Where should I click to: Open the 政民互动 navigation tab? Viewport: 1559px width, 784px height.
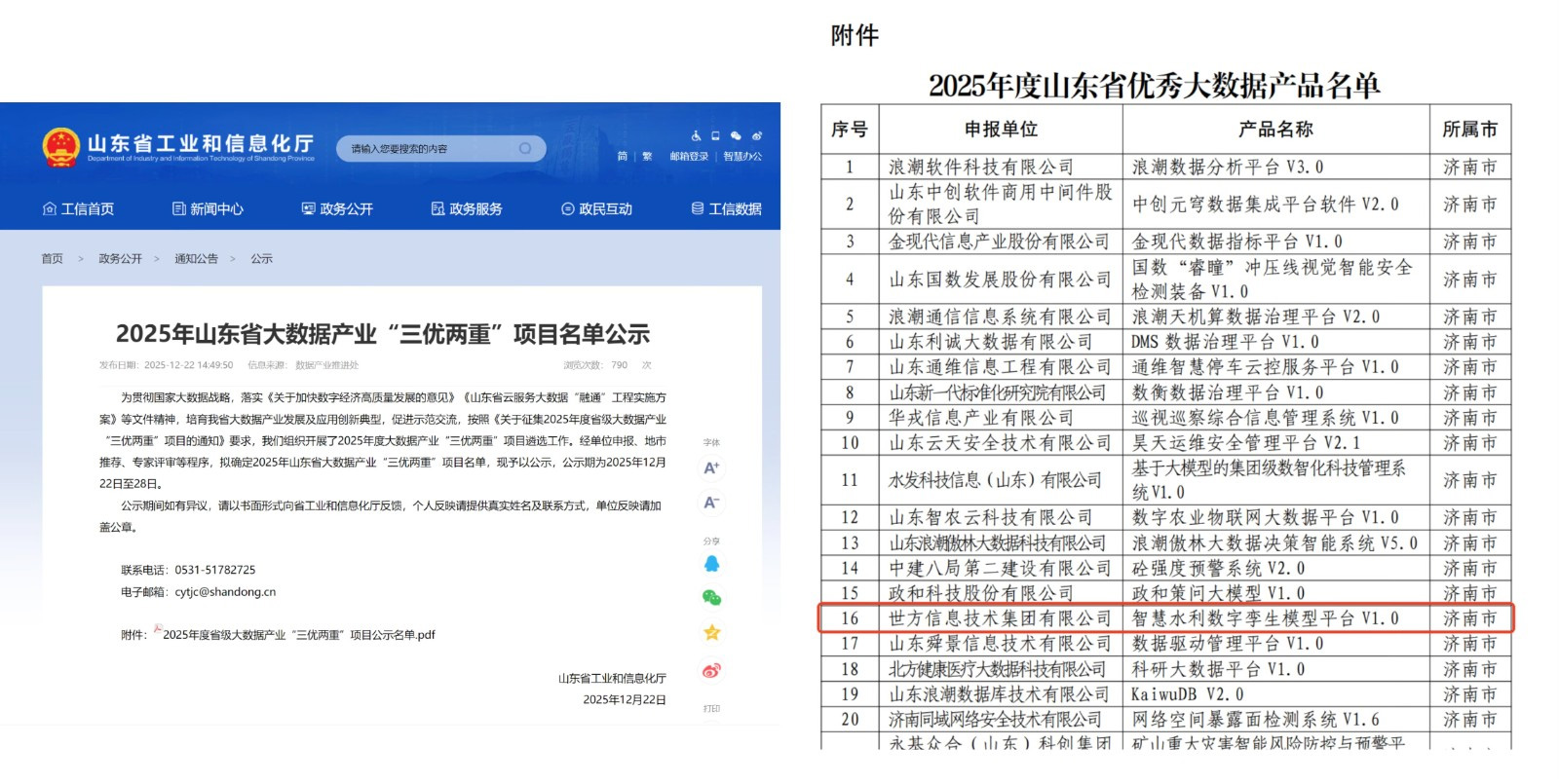point(596,208)
